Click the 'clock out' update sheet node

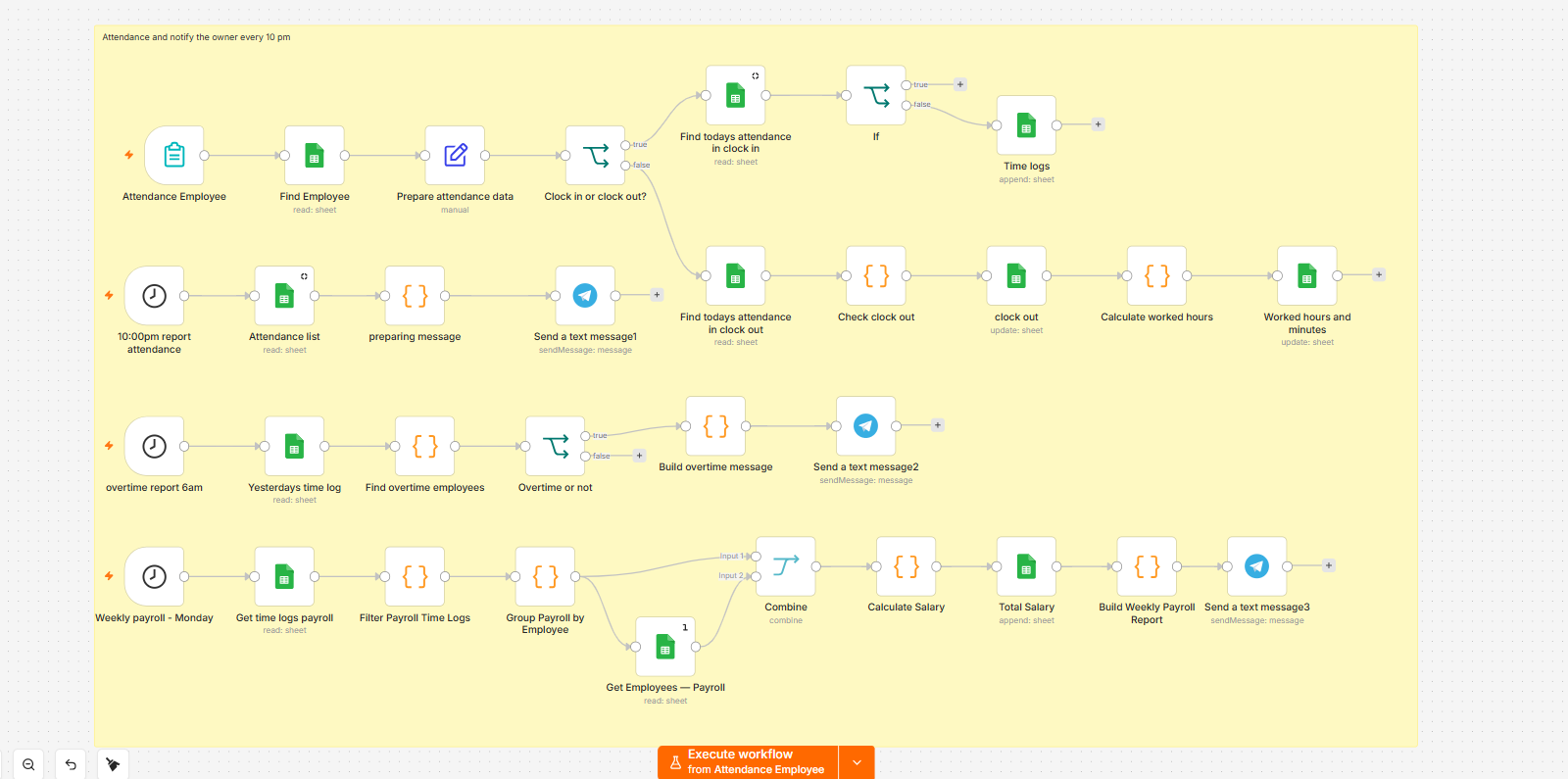coord(1016,275)
